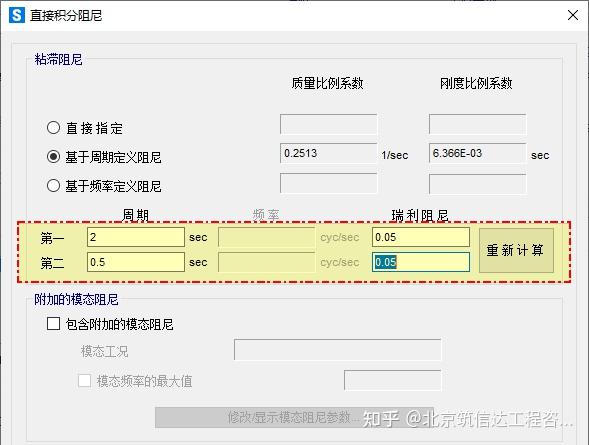Click the 修改/显示模态阻尼参数 button
Viewport: 589px width, 445px height.
pyautogui.click(x=294, y=417)
